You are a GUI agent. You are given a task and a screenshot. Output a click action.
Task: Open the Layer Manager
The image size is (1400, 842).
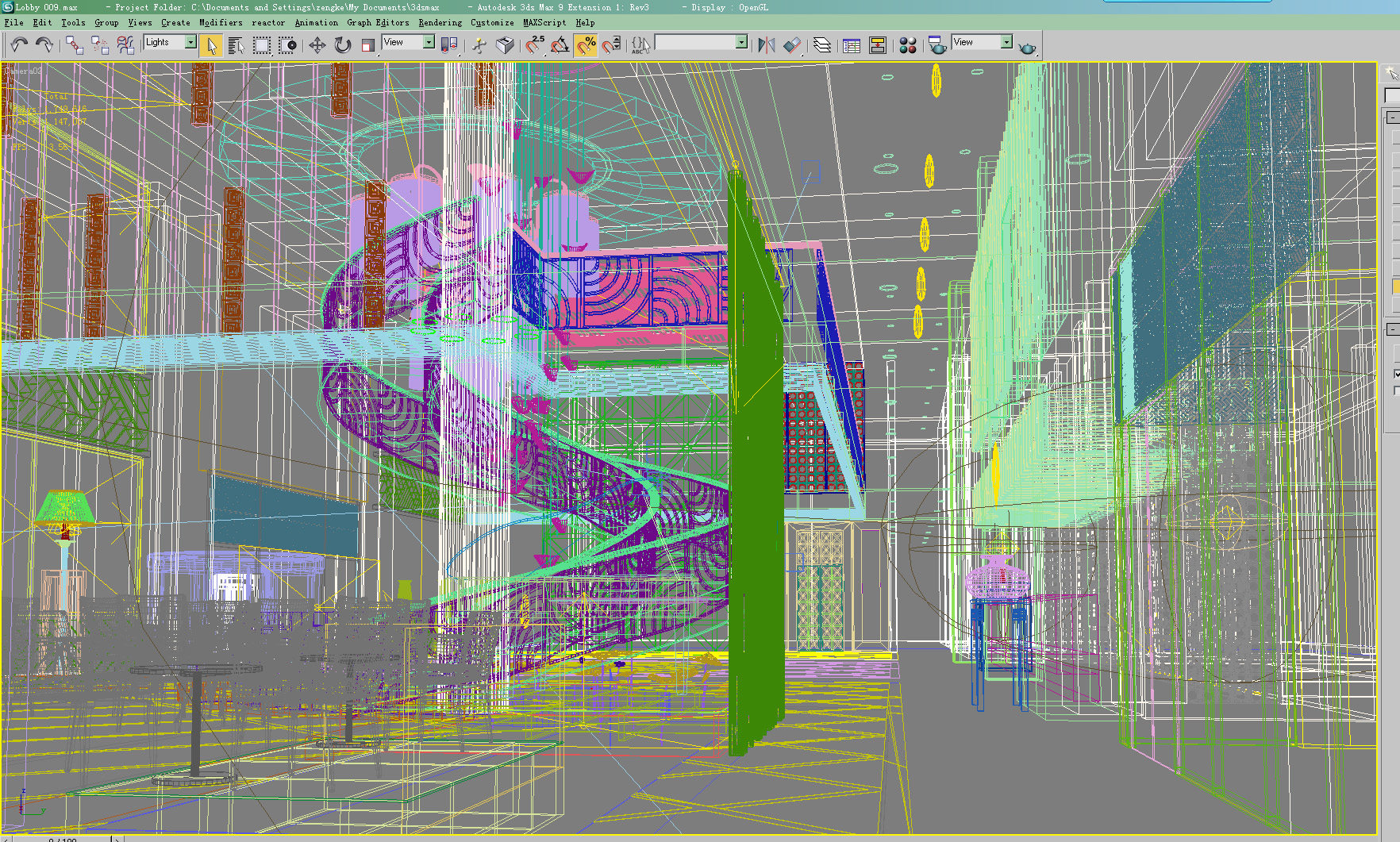point(822,45)
